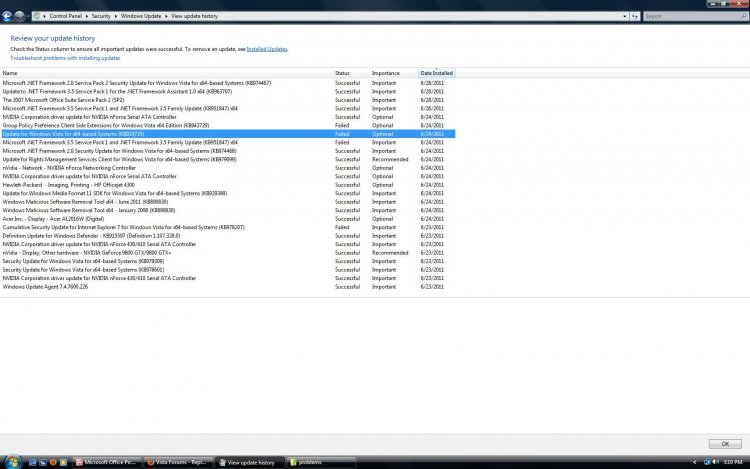
Task: Click Switch between windows quick launch icon
Action: (x=43, y=462)
